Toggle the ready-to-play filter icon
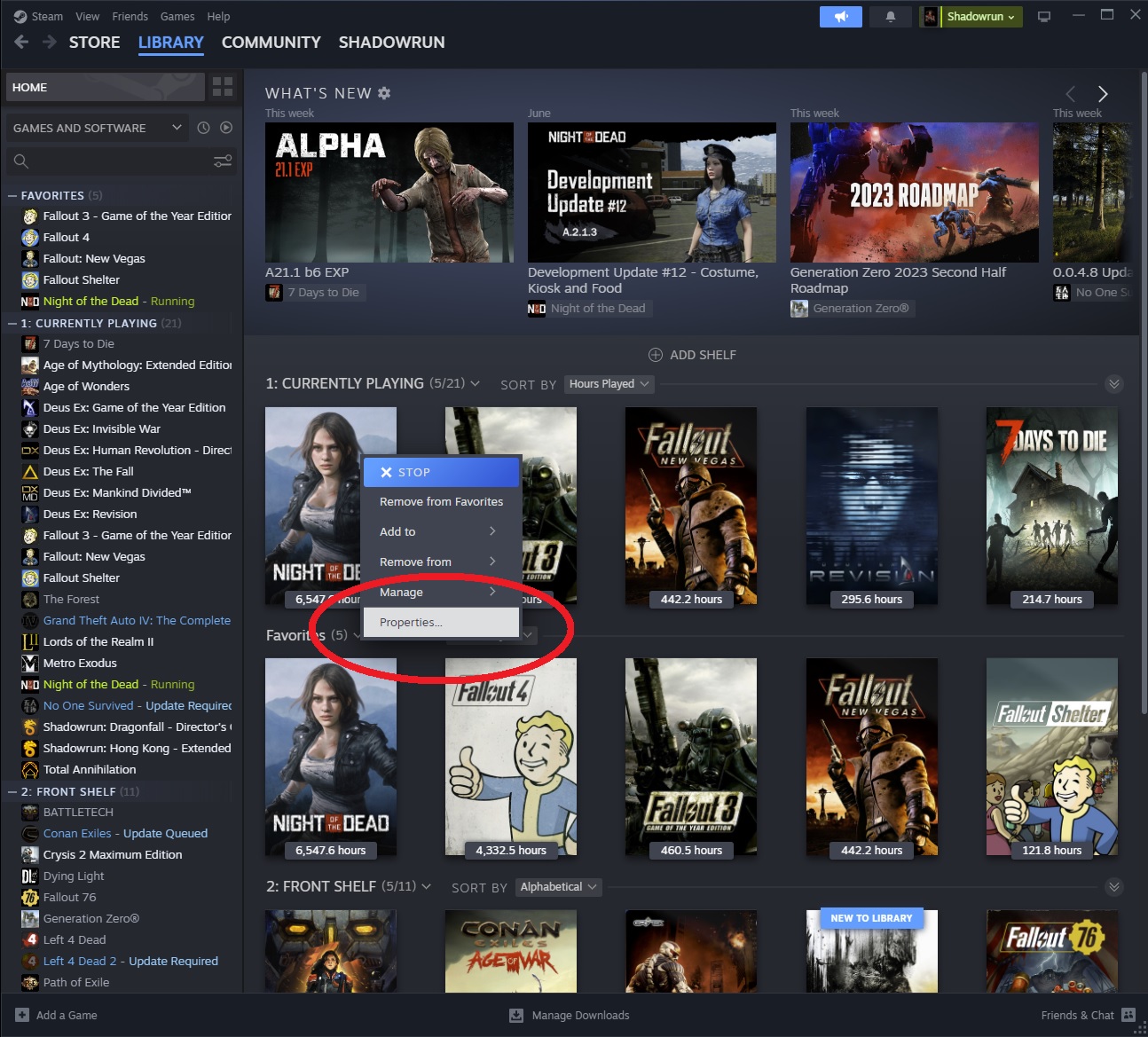Image resolution: width=1148 pixels, height=1037 pixels. pos(226,128)
